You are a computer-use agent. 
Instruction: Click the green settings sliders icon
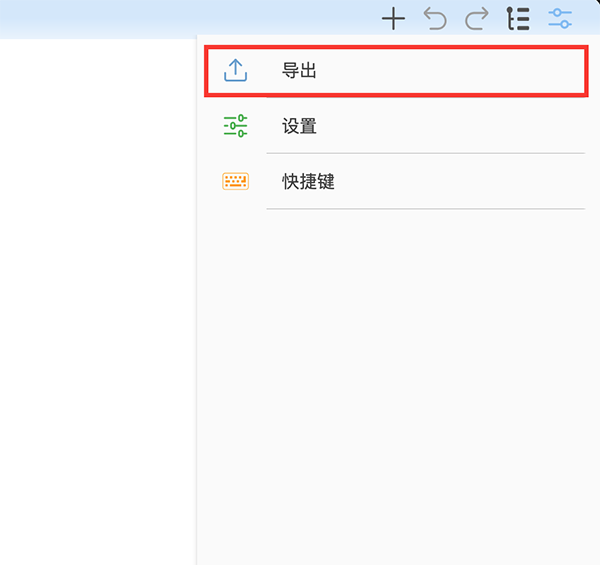coord(235,126)
